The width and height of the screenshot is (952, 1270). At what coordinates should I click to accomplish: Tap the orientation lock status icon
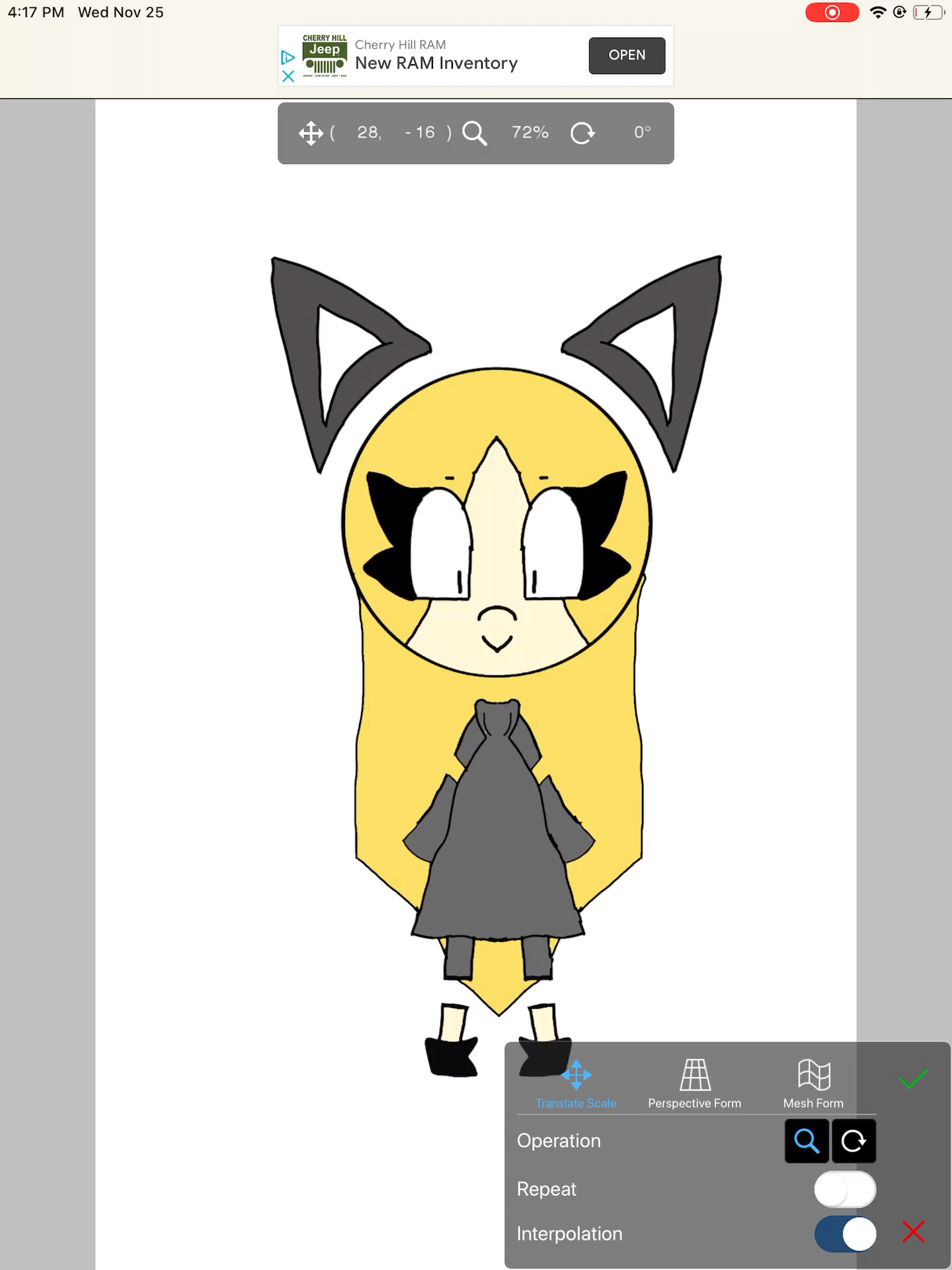coord(900,12)
